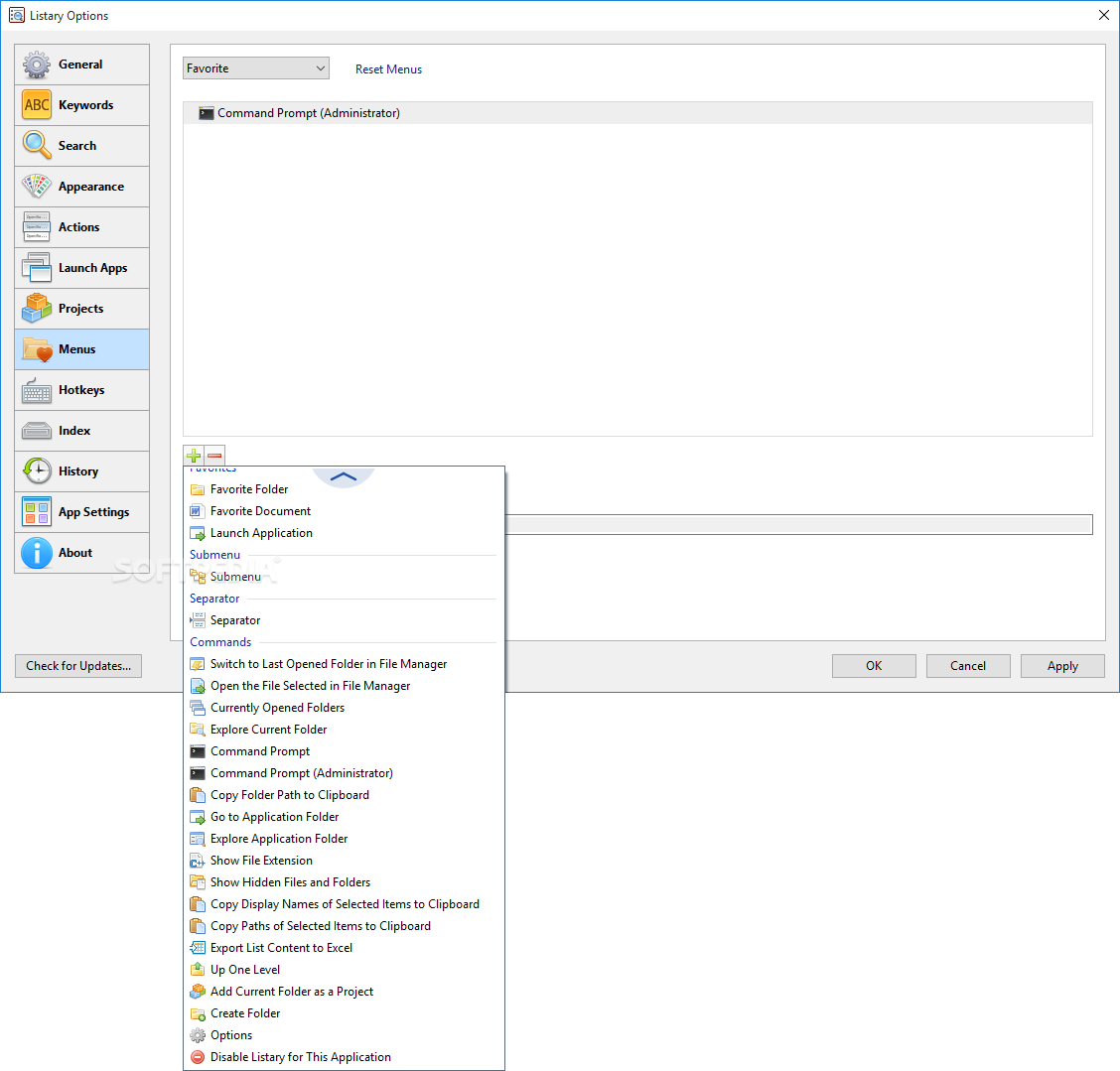Close the Listary Options window
This screenshot has height=1071, width=1120.
[x=1103, y=15]
